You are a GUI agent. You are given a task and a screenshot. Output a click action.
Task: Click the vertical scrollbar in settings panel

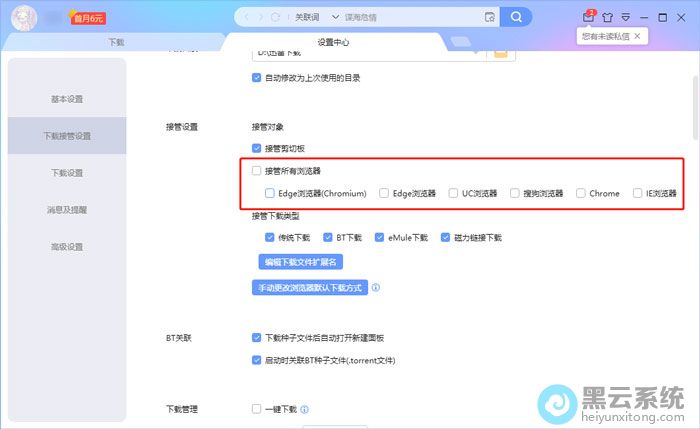click(x=694, y=100)
